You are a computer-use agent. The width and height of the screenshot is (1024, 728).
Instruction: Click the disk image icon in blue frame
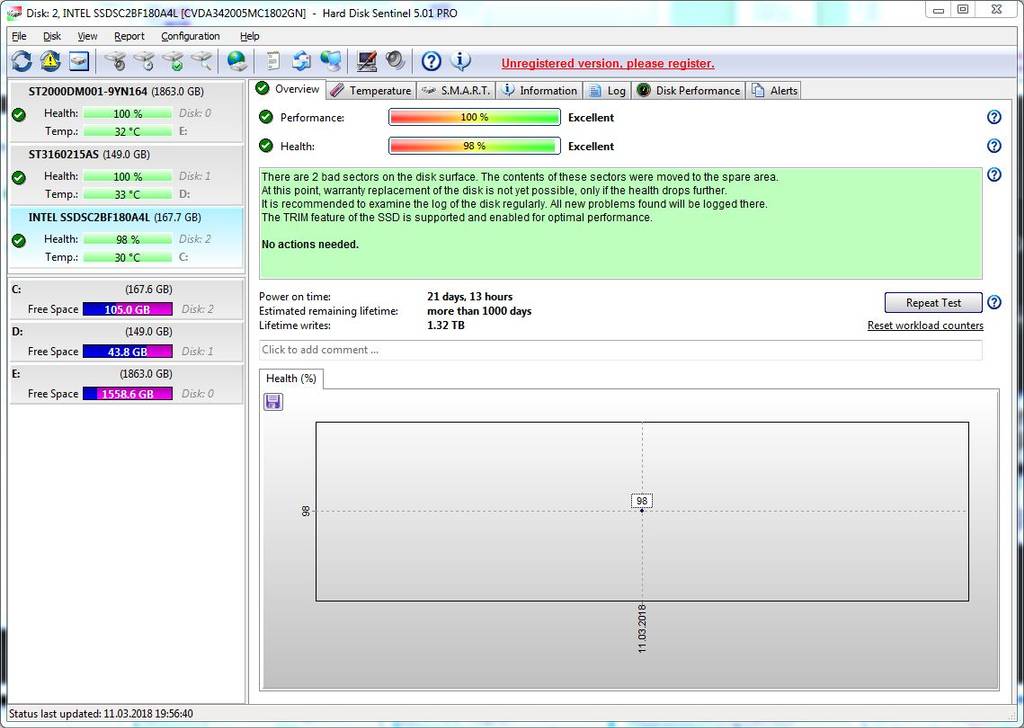click(x=79, y=61)
